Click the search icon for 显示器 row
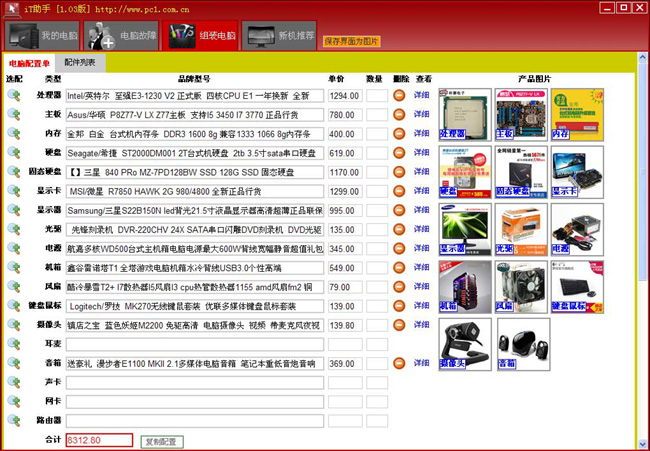 [14, 210]
